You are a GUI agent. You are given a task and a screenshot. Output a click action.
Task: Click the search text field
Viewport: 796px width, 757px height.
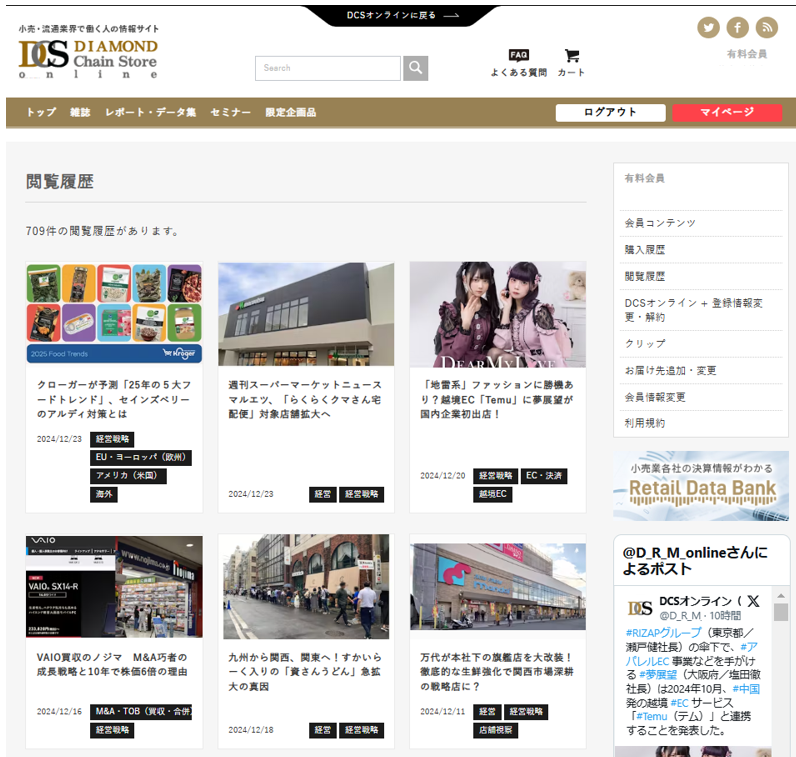[x=328, y=68]
